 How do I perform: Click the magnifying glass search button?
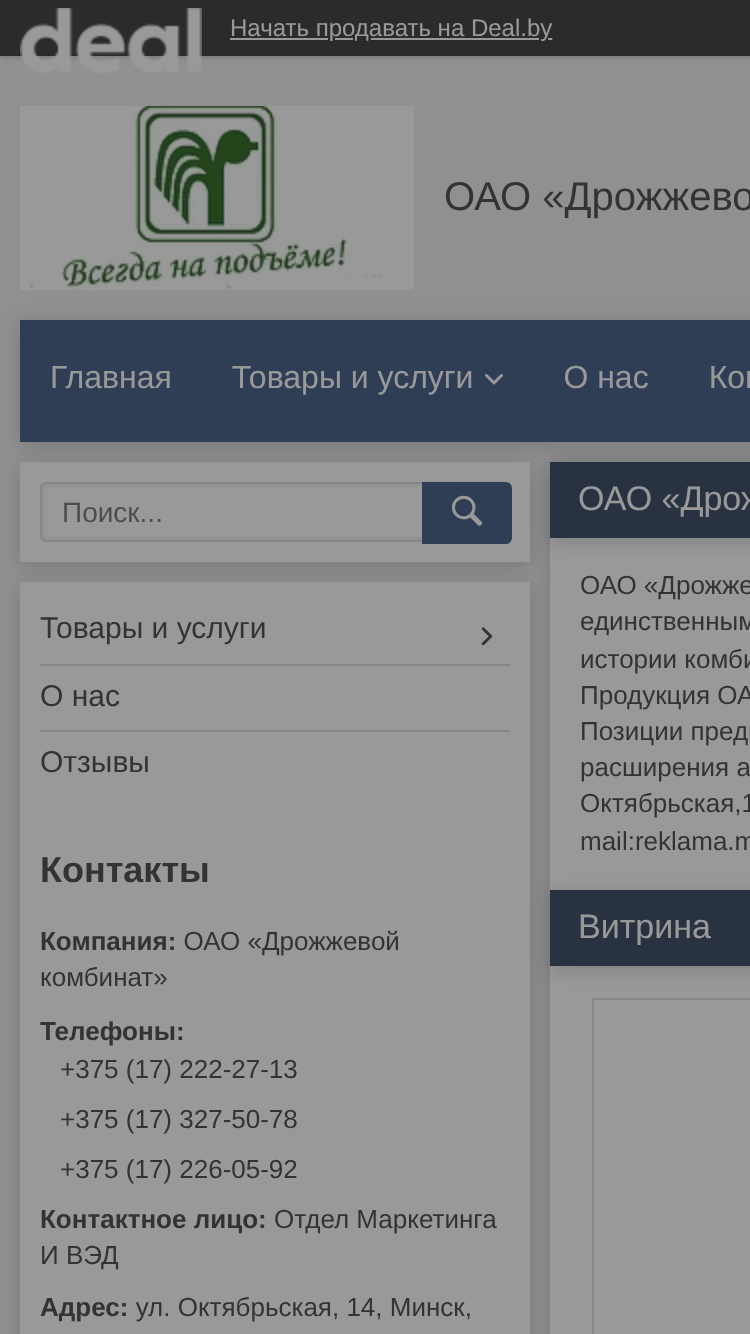[467, 512]
